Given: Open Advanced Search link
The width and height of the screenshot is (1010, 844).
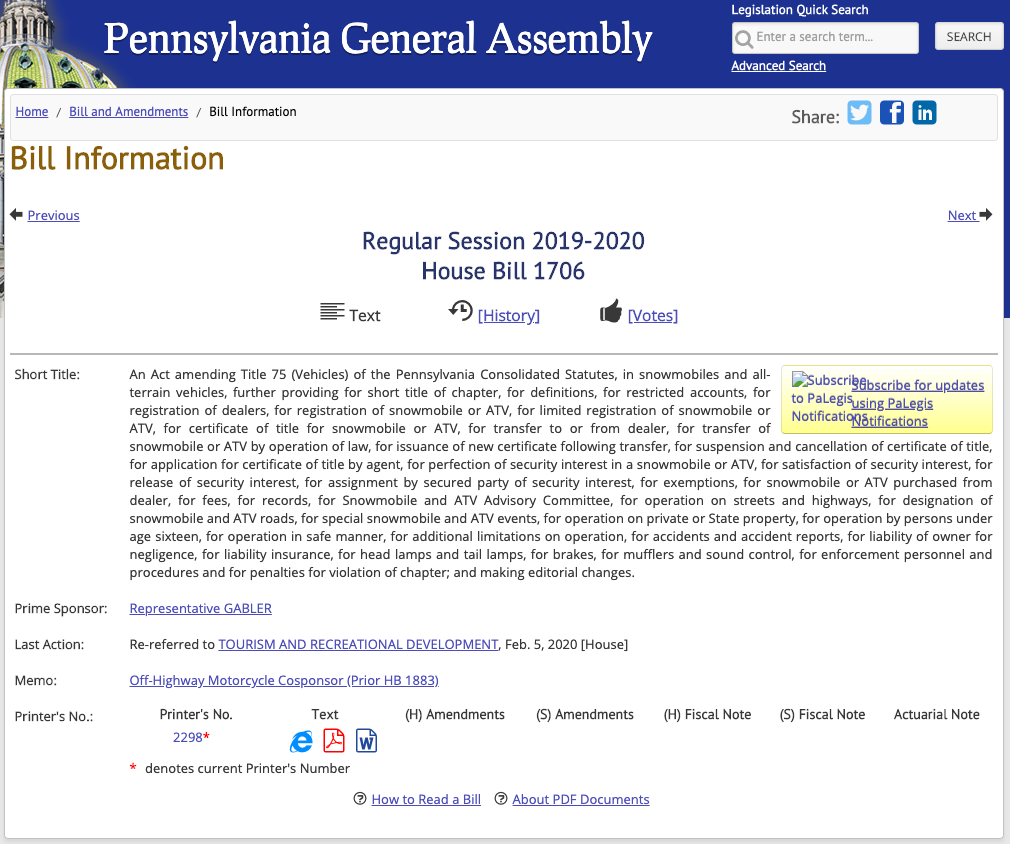Looking at the screenshot, I should (778, 66).
